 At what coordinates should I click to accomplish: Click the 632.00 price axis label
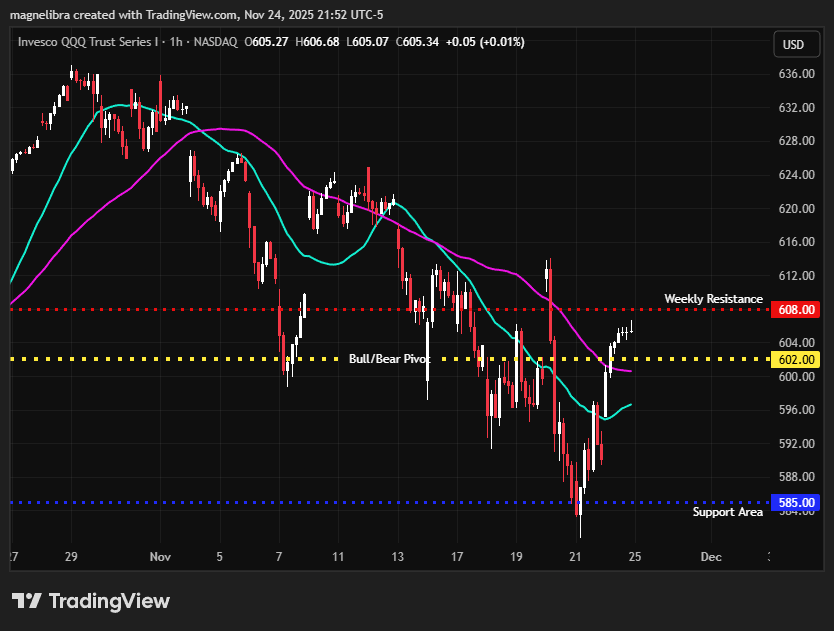point(796,107)
